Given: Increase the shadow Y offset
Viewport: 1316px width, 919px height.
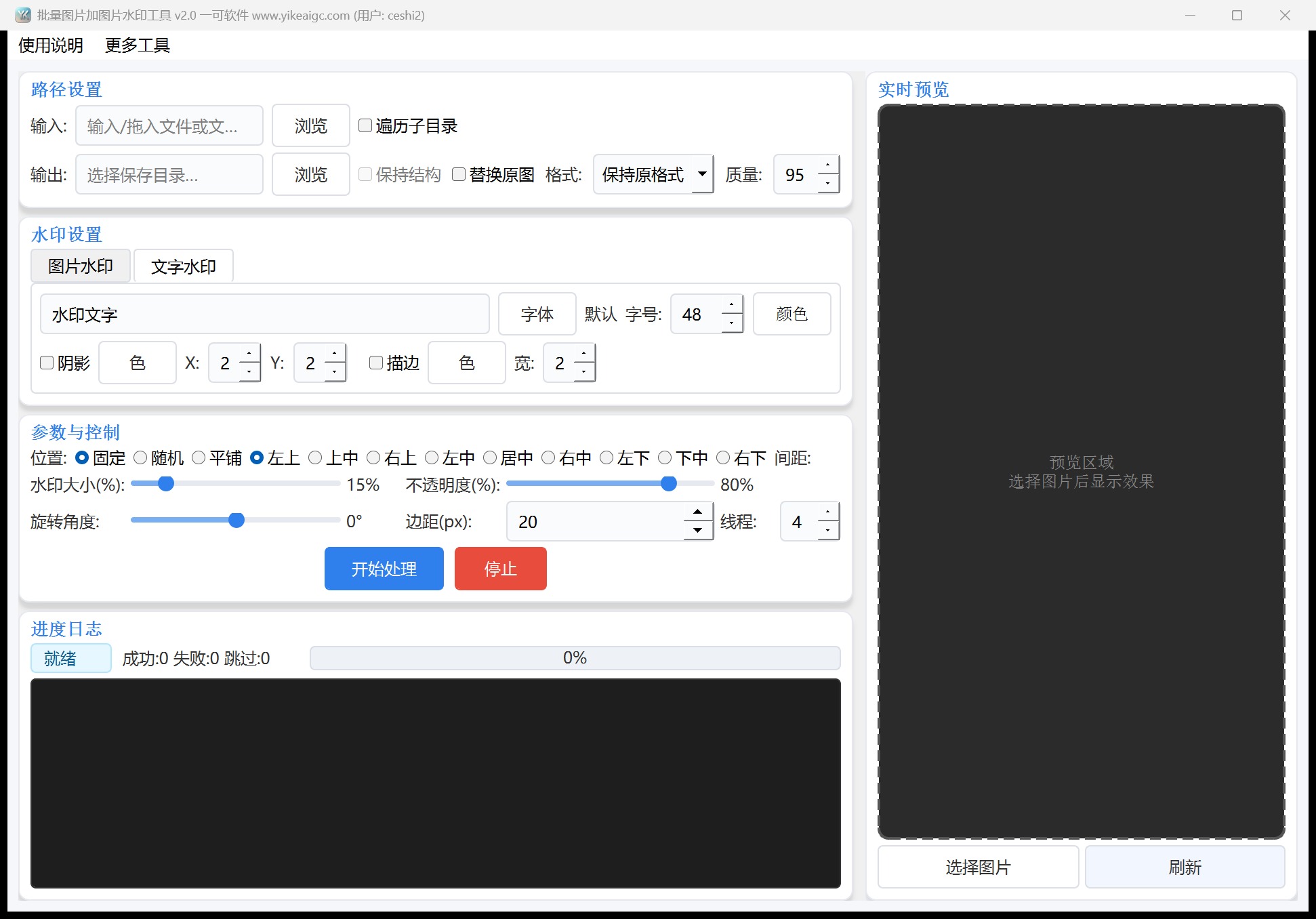Looking at the screenshot, I should click(335, 354).
